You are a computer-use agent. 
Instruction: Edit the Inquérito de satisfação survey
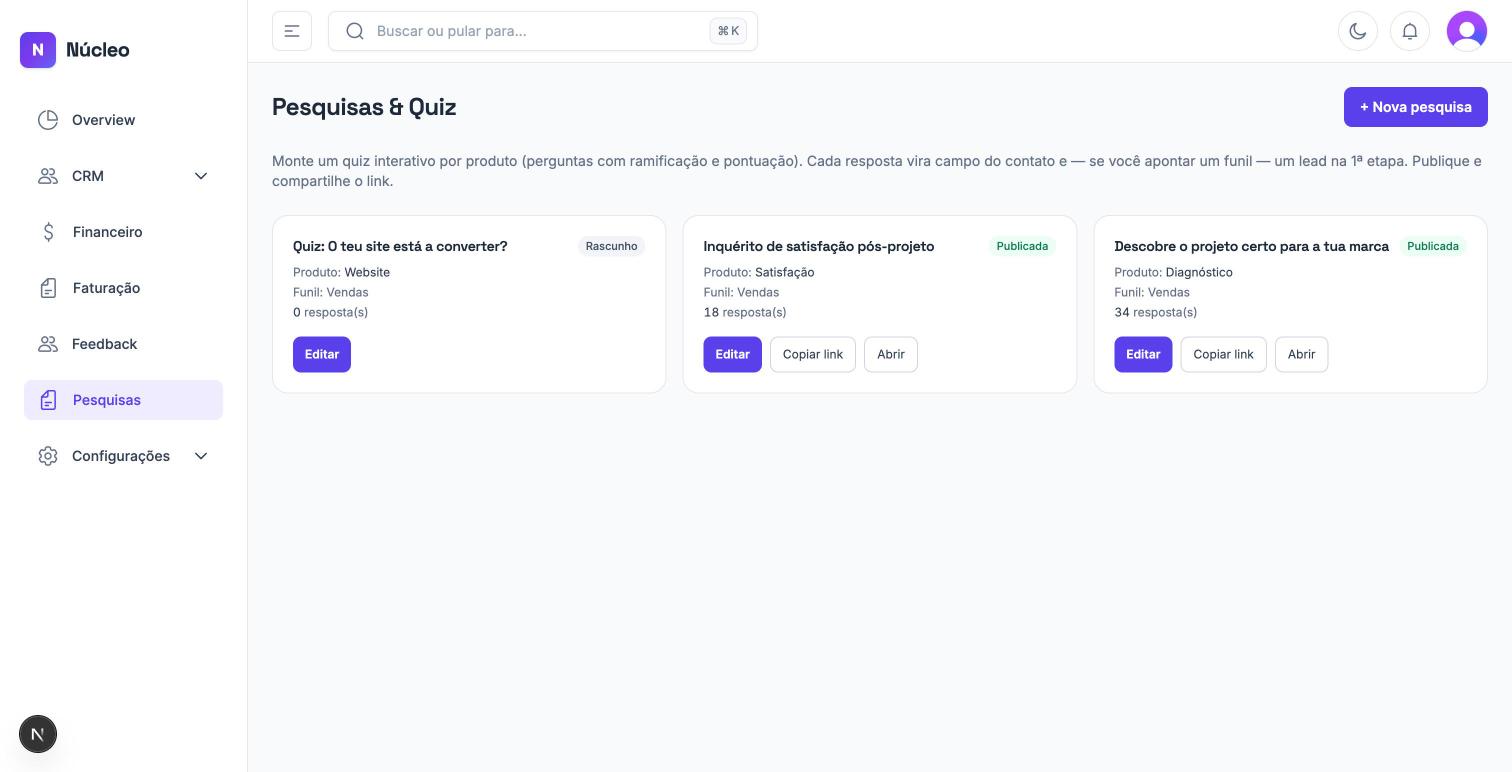coord(732,354)
